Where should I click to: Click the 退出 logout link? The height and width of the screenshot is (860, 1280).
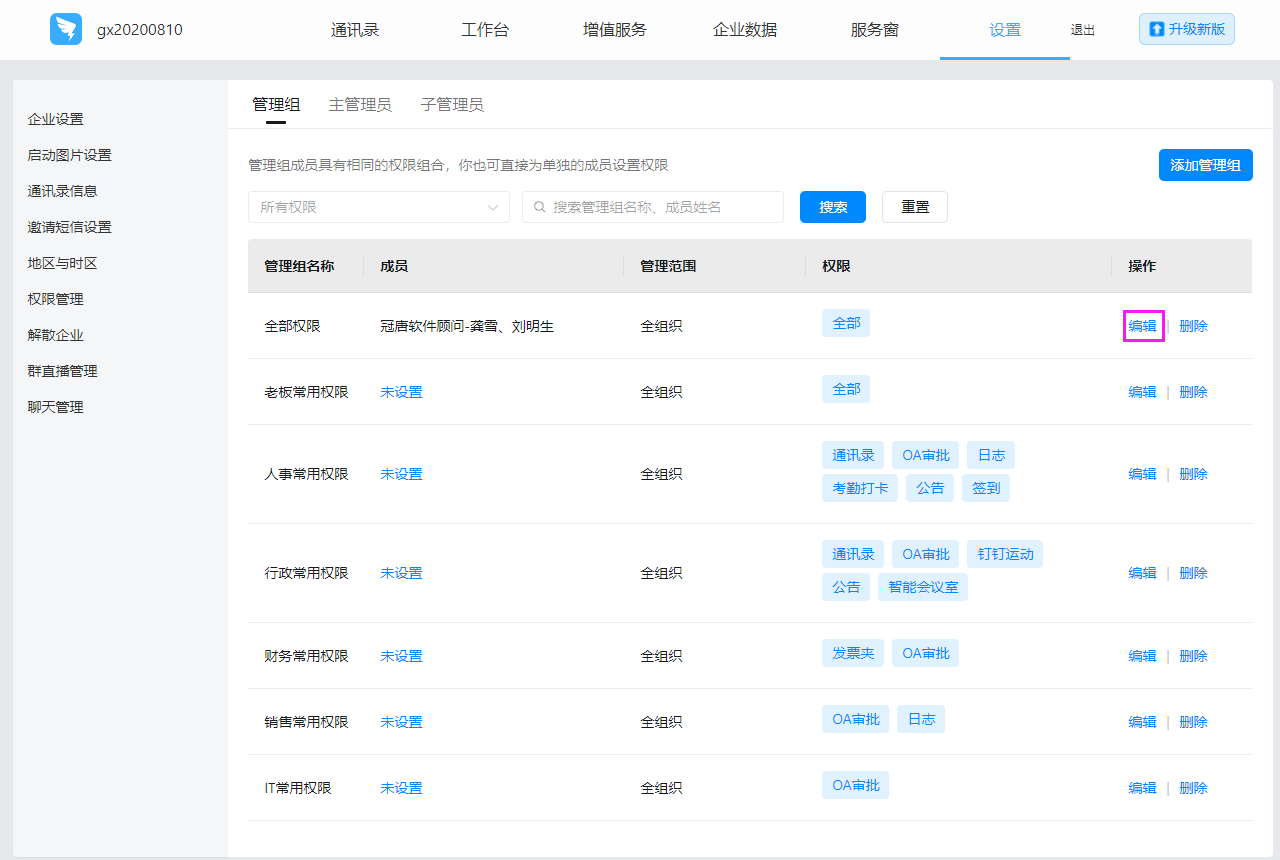[1083, 30]
